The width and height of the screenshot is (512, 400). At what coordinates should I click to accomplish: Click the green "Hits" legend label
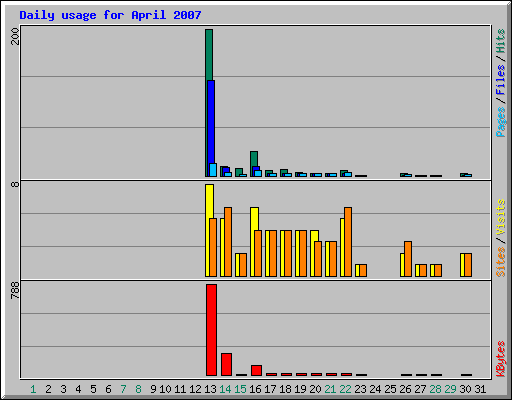click(x=500, y=41)
